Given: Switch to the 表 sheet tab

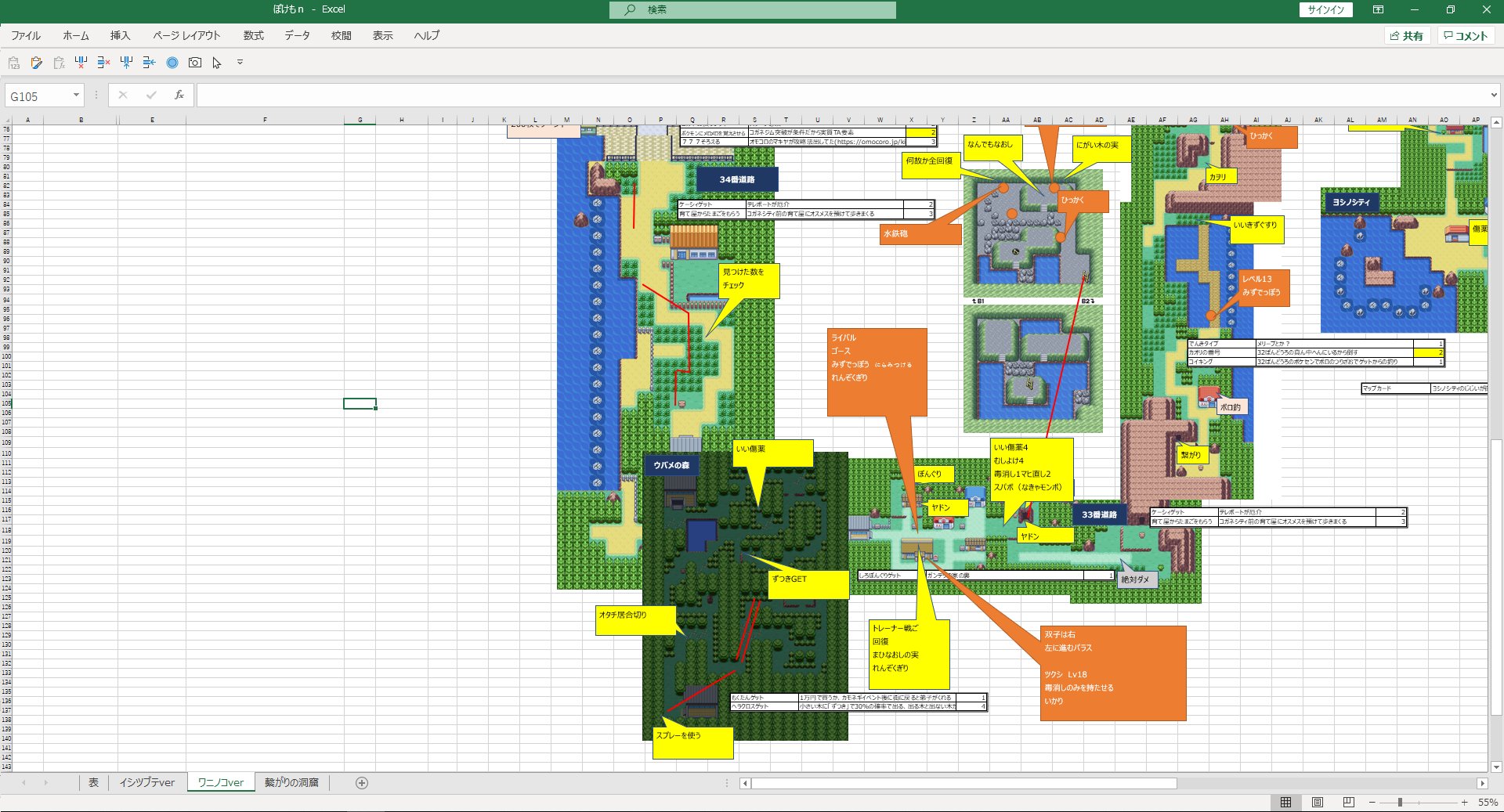Looking at the screenshot, I should 93,782.
